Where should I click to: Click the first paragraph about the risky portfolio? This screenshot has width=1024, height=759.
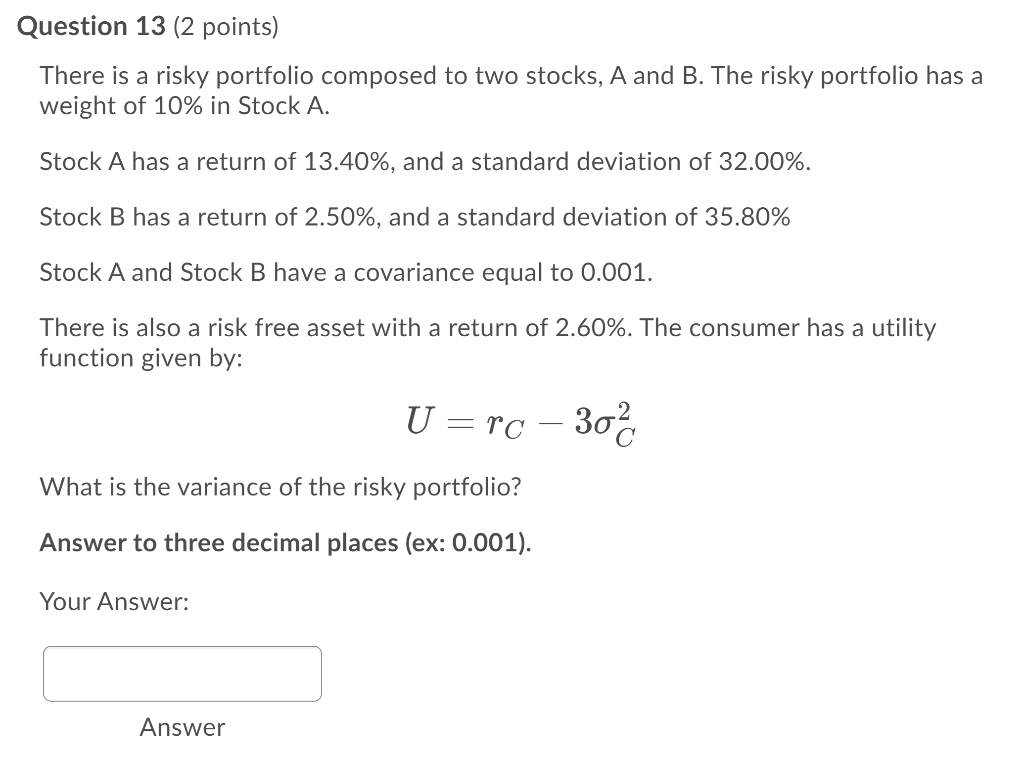click(510, 90)
